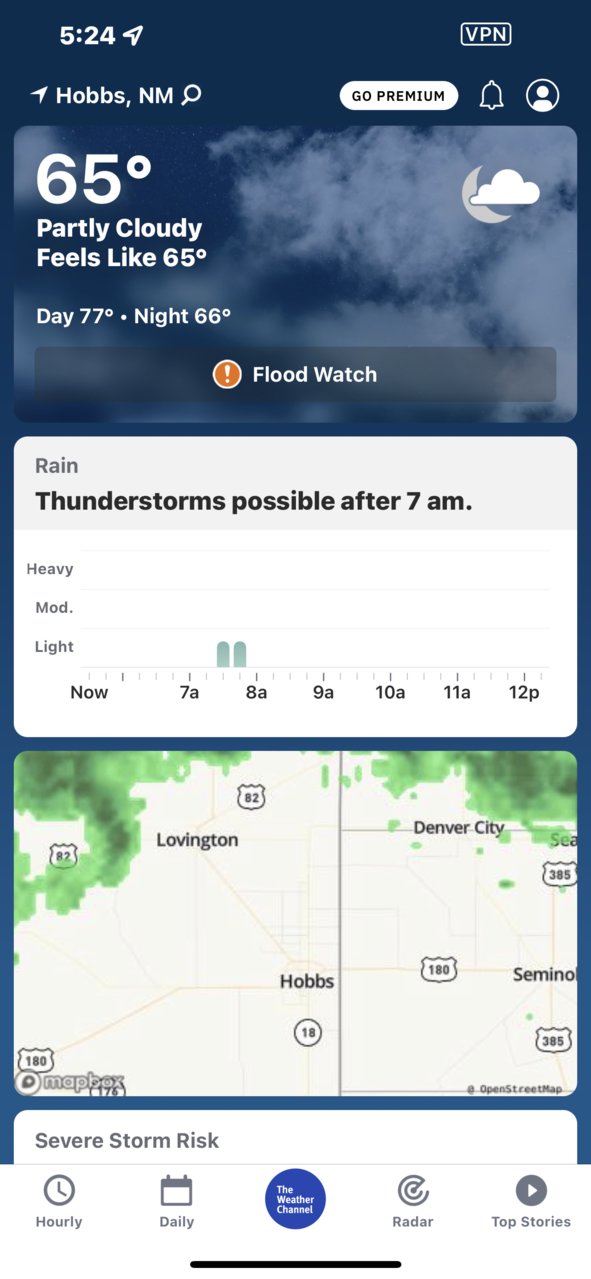Open The Weather Channel home icon
Screen dimensions: 591x1279
point(295,1199)
